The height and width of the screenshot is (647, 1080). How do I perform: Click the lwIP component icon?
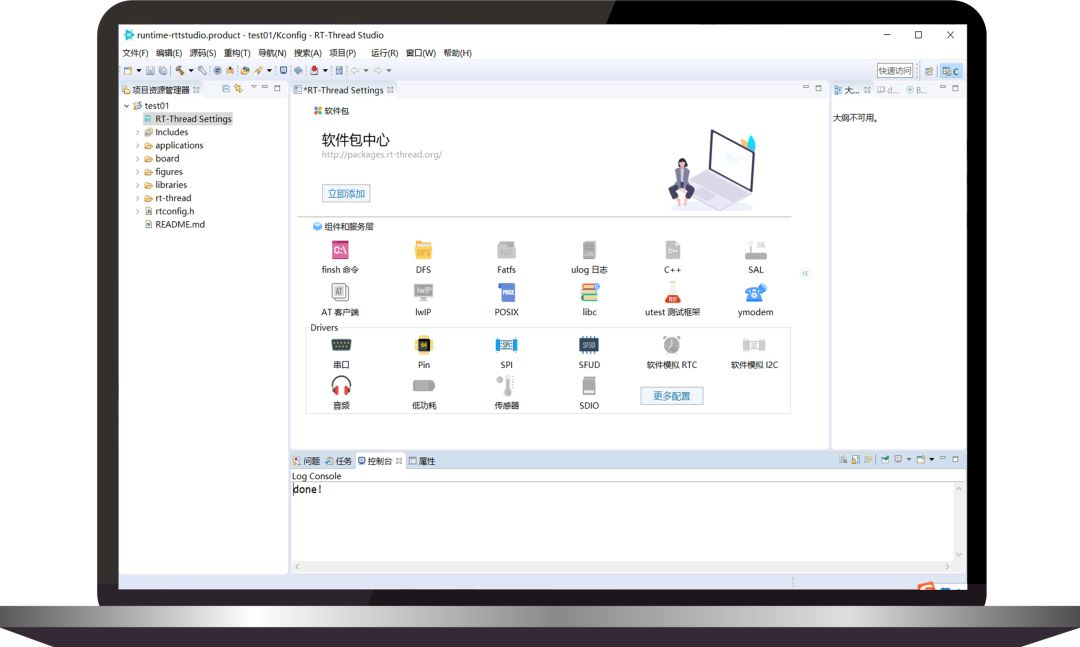coord(423,293)
